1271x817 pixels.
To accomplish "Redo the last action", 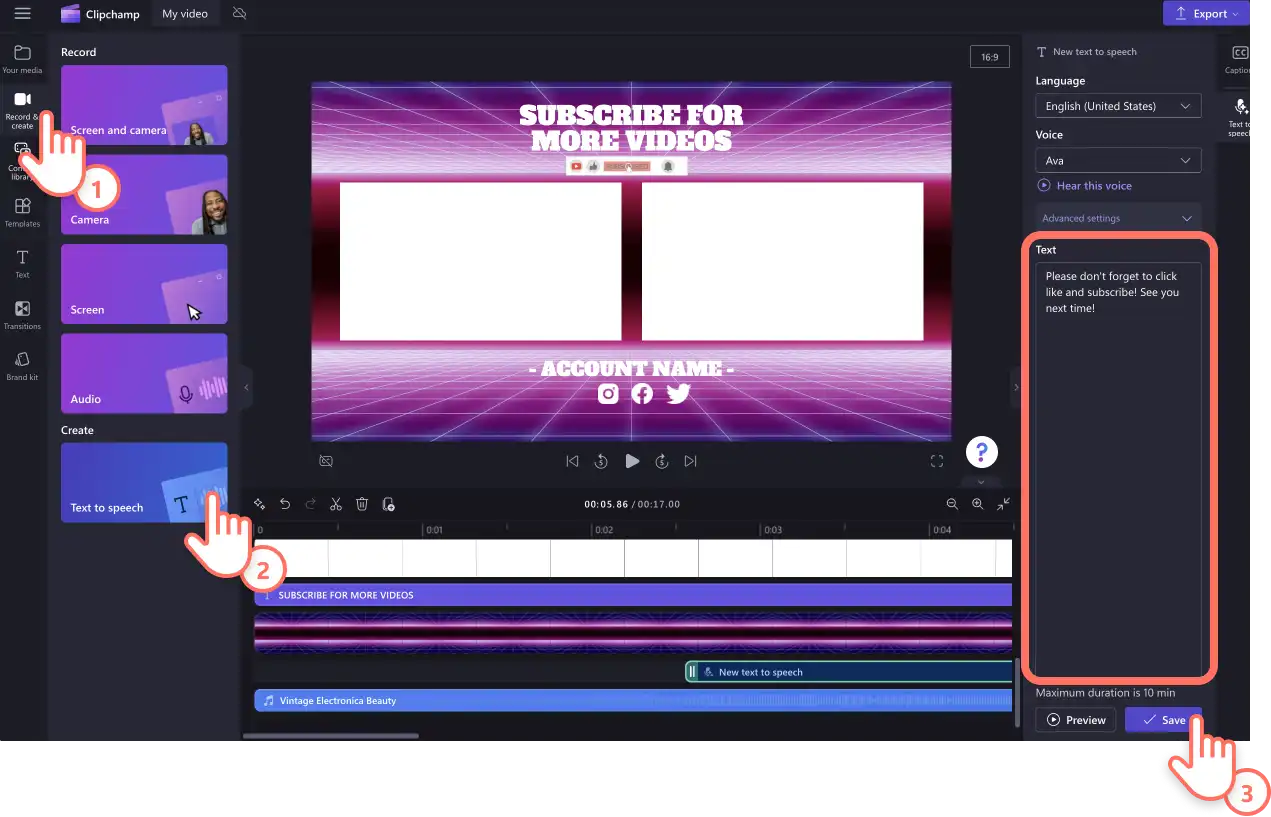I will click(x=310, y=504).
